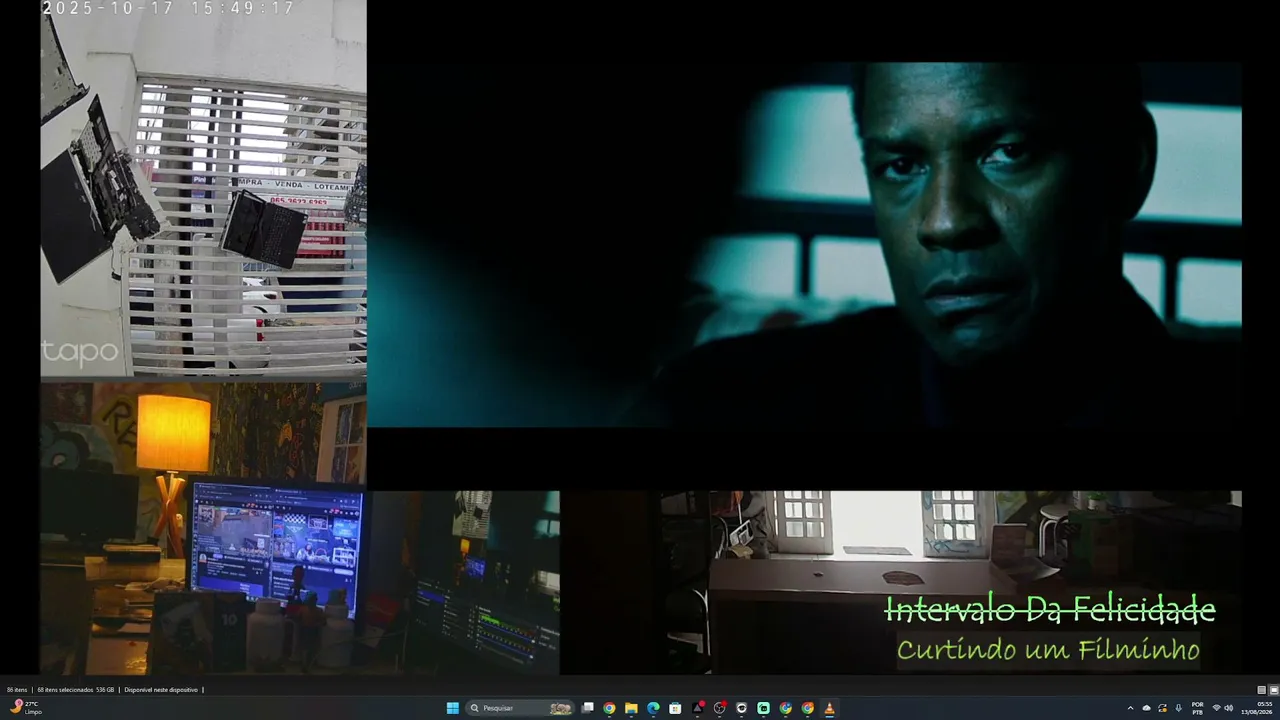Open File Explorer from the taskbar

pos(631,708)
